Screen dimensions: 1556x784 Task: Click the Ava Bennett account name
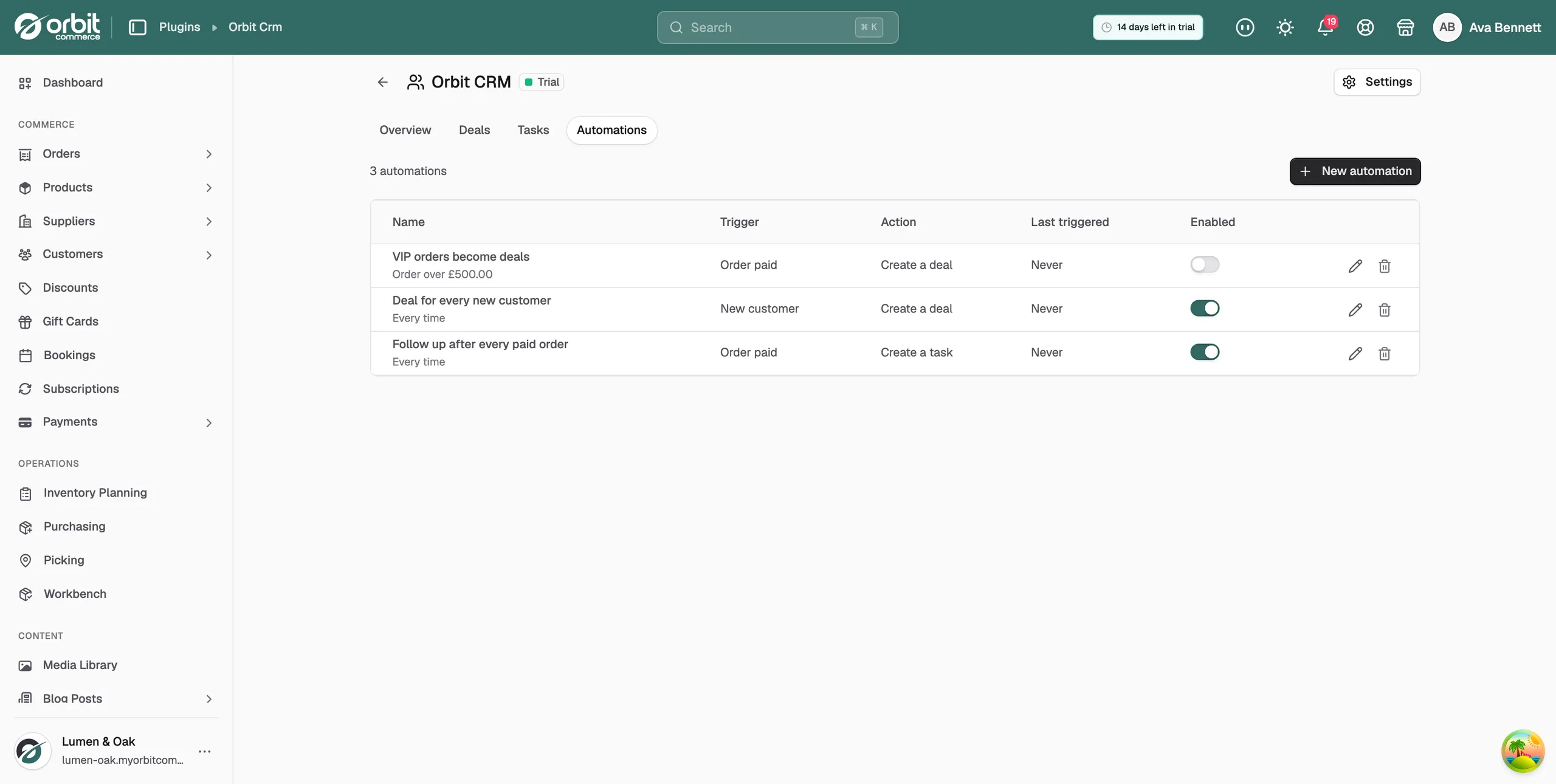1505,27
